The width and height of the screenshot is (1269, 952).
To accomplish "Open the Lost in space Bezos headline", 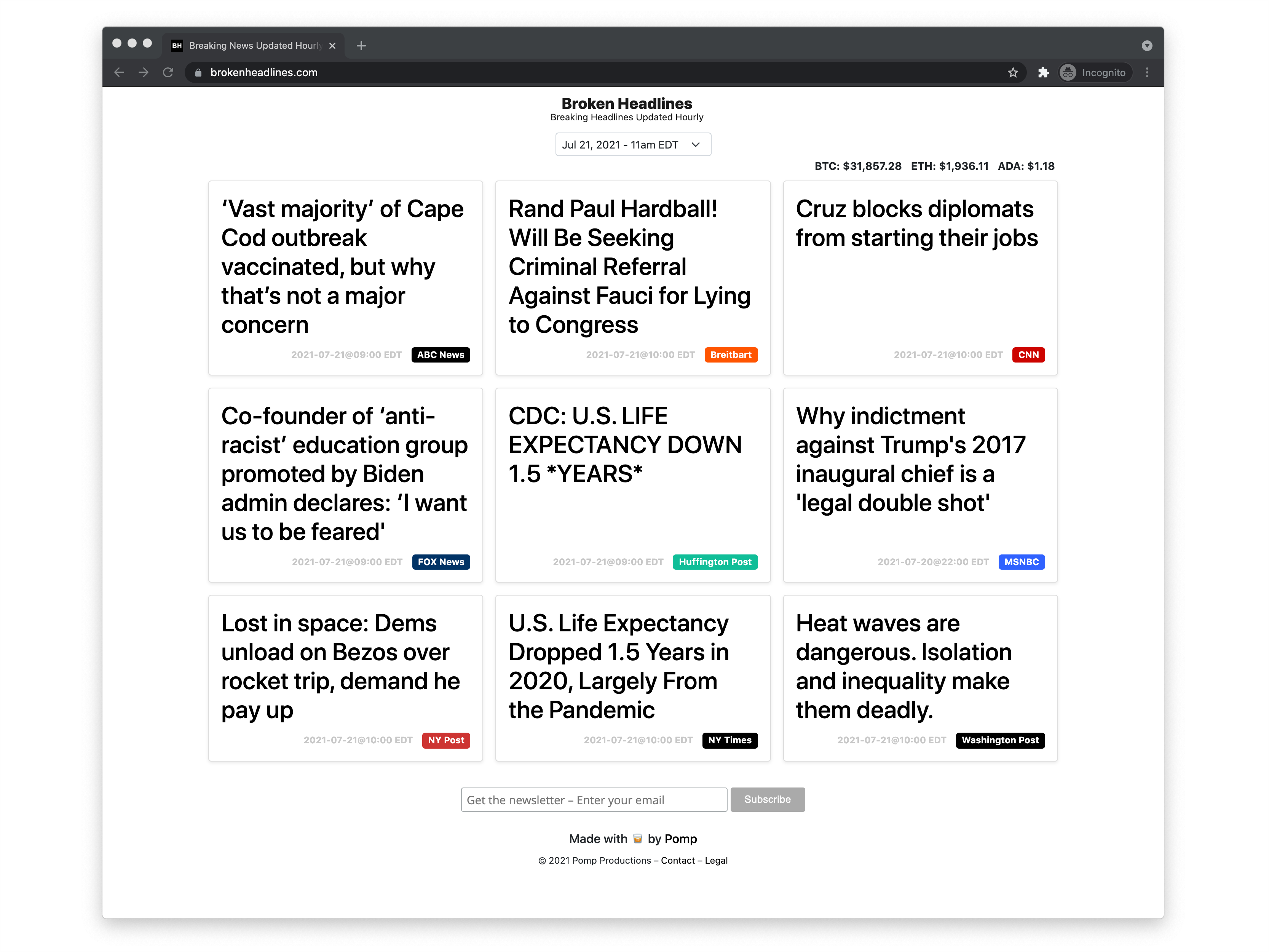I will [340, 666].
